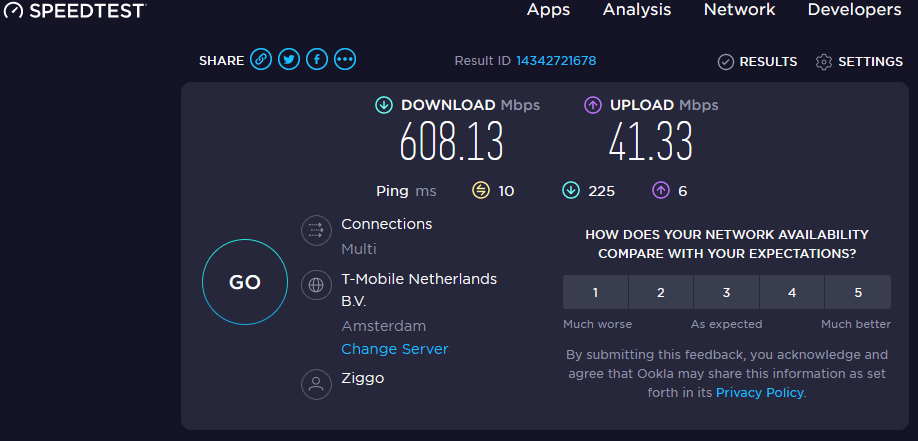Select rating 3 as expected
This screenshot has width=918, height=441.
tap(727, 293)
